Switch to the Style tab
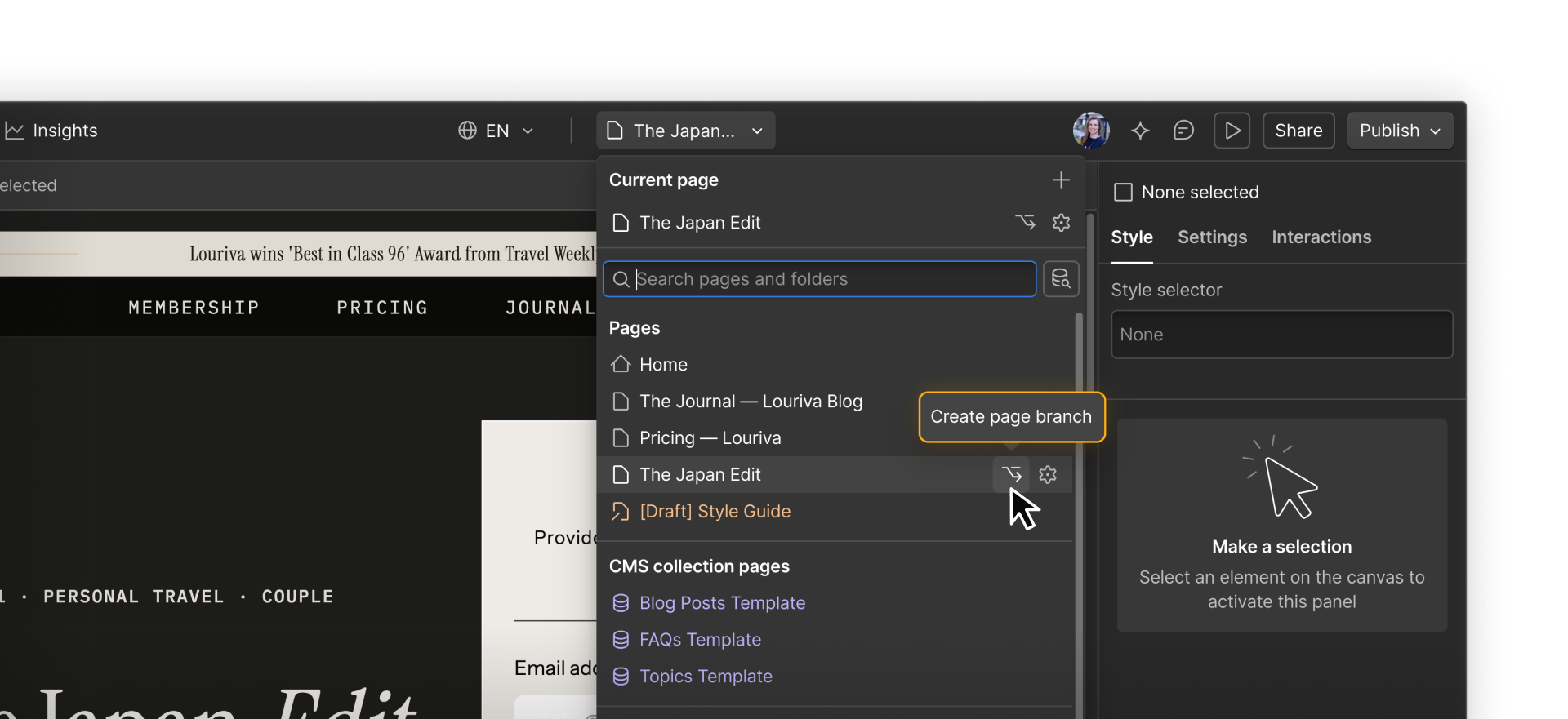Viewport: 1568px width, 719px height. (x=1132, y=237)
